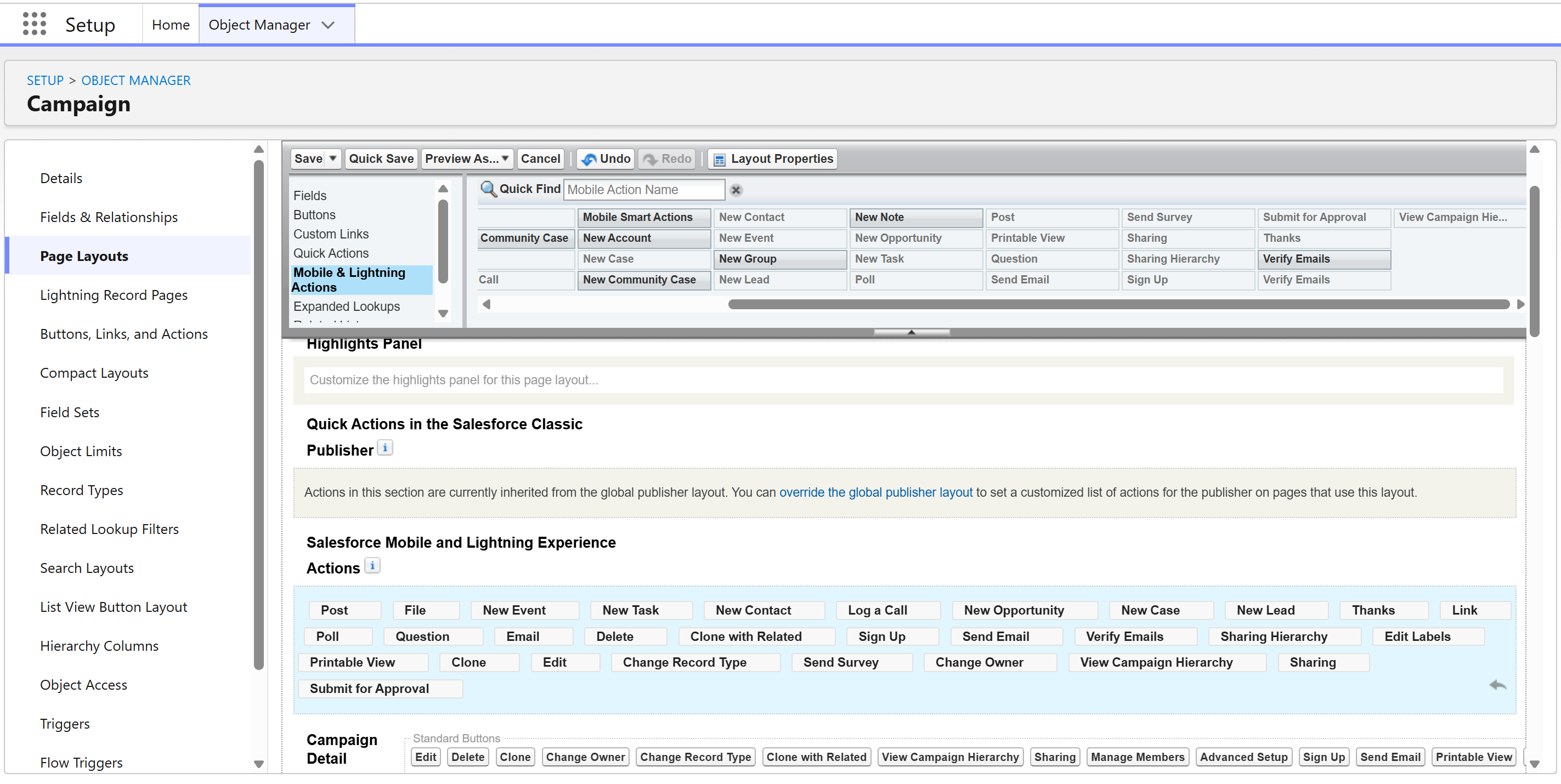Open Fields & Relationships in the sidebar

pyautogui.click(x=109, y=217)
